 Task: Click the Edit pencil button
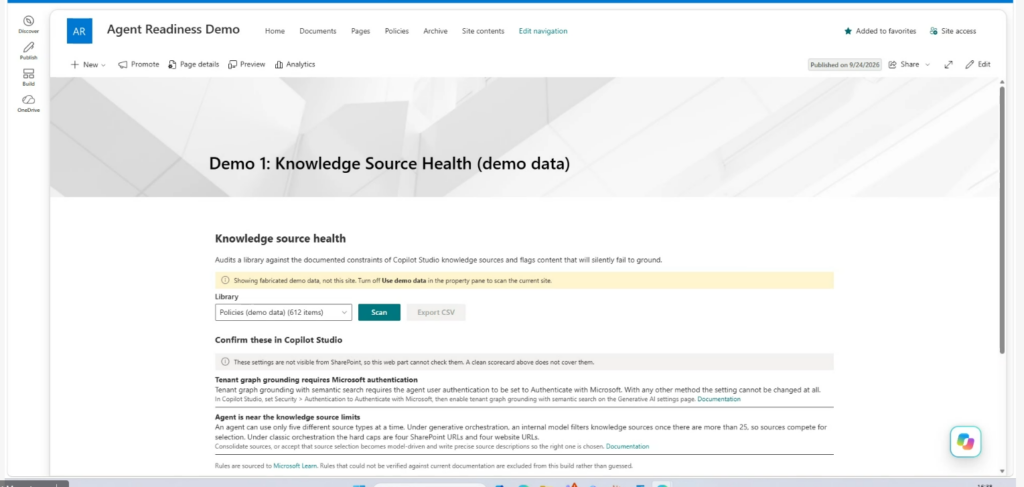pos(978,65)
